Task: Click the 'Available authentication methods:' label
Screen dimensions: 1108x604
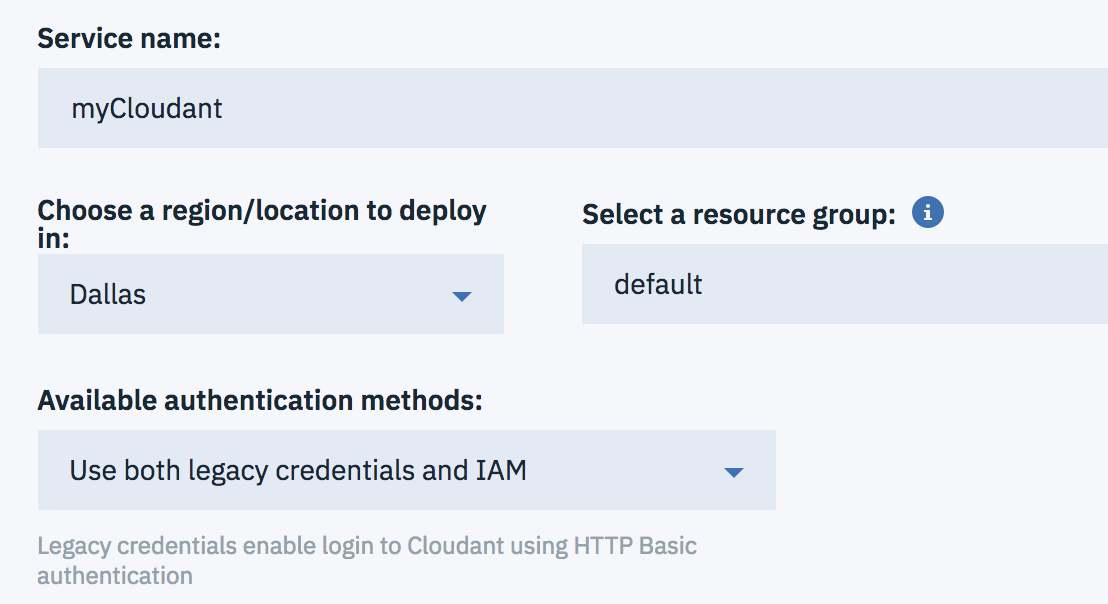Action: [260, 401]
